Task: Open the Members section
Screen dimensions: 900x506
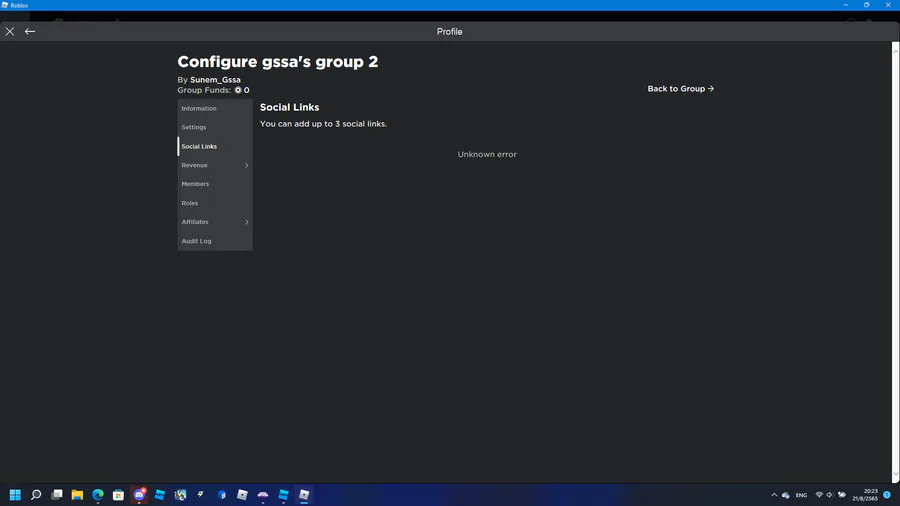Action: point(215,184)
